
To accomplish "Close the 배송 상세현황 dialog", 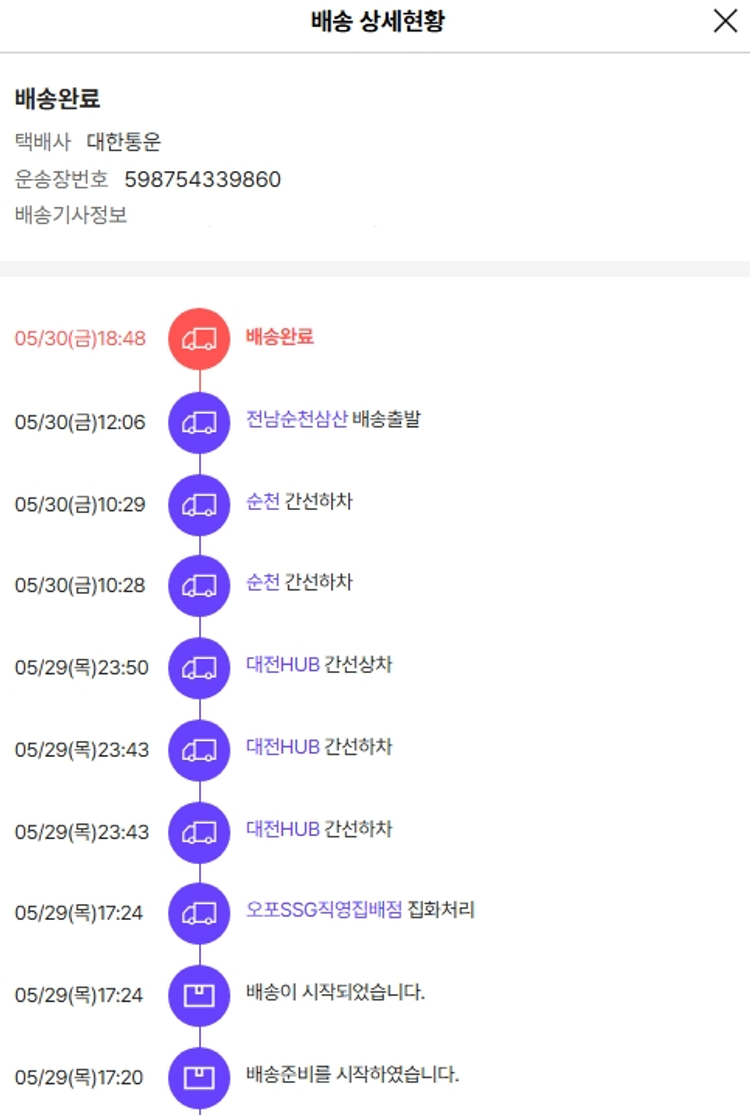I will (x=725, y=21).
